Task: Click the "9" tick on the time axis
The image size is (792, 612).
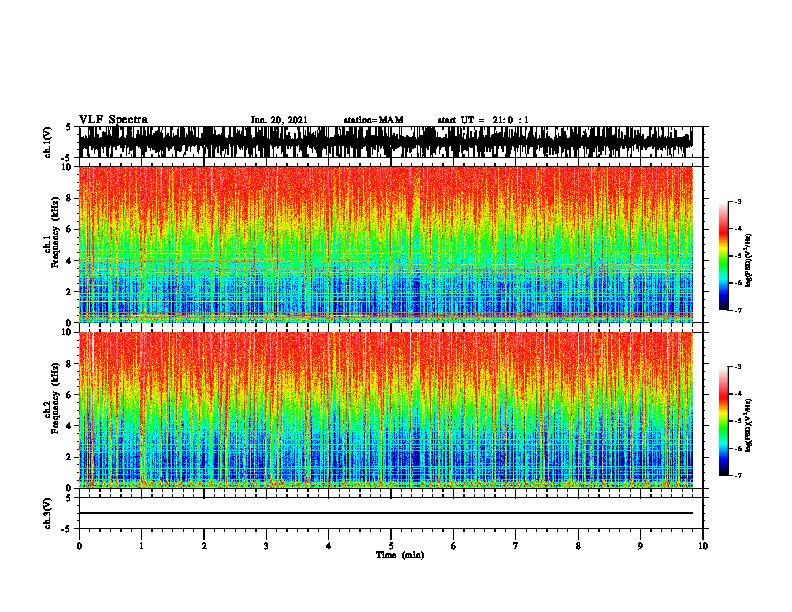Action: click(640, 546)
